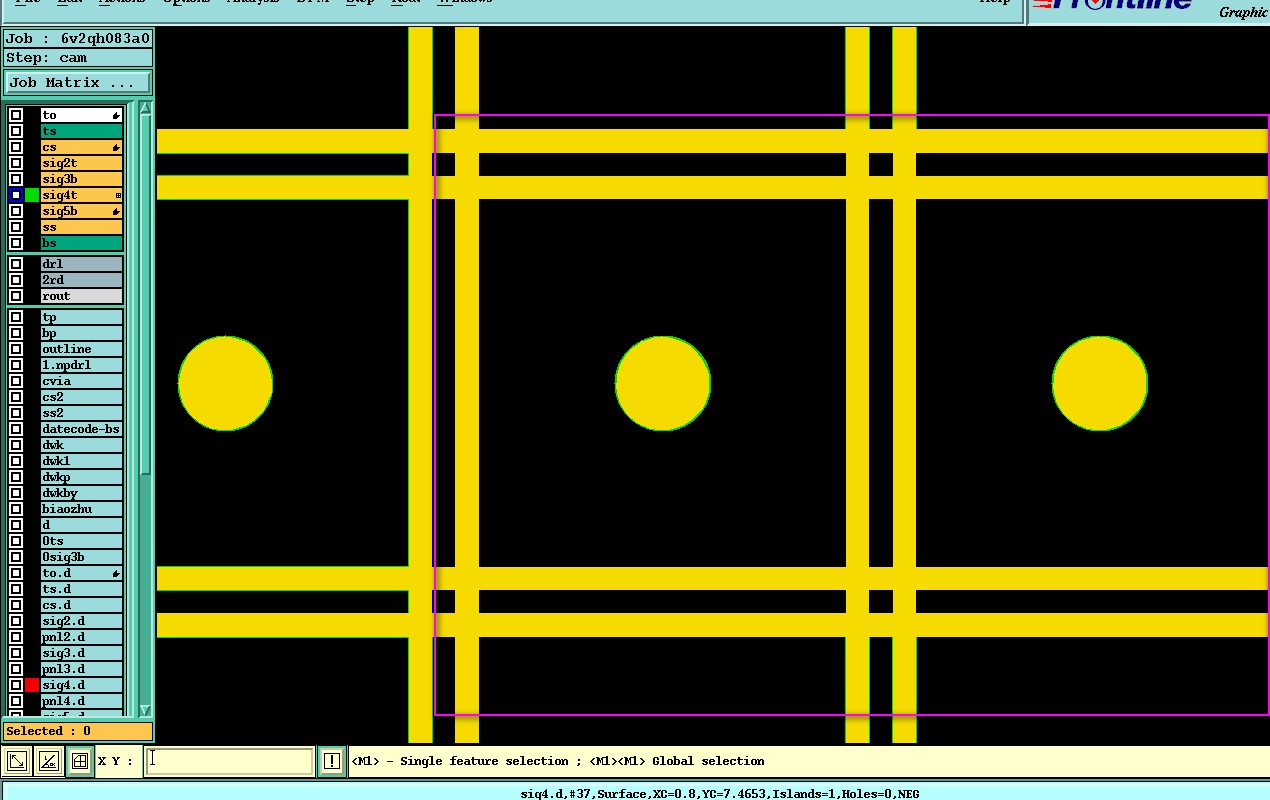Toggle the checkbox for the 'to' layer
This screenshot has height=800, width=1270.
(x=16, y=115)
